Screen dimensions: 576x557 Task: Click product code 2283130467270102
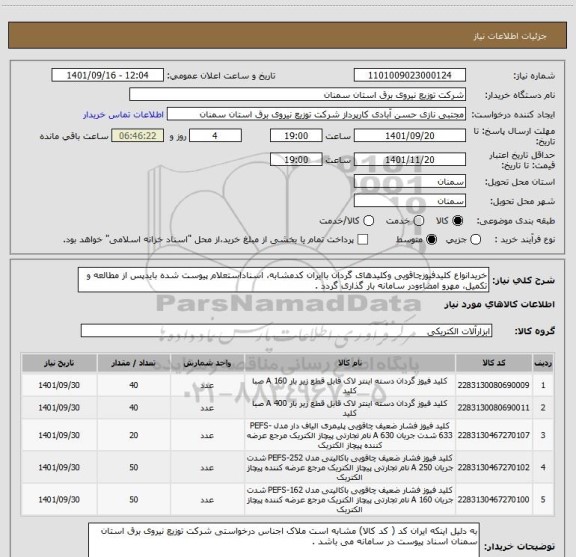click(x=493, y=467)
